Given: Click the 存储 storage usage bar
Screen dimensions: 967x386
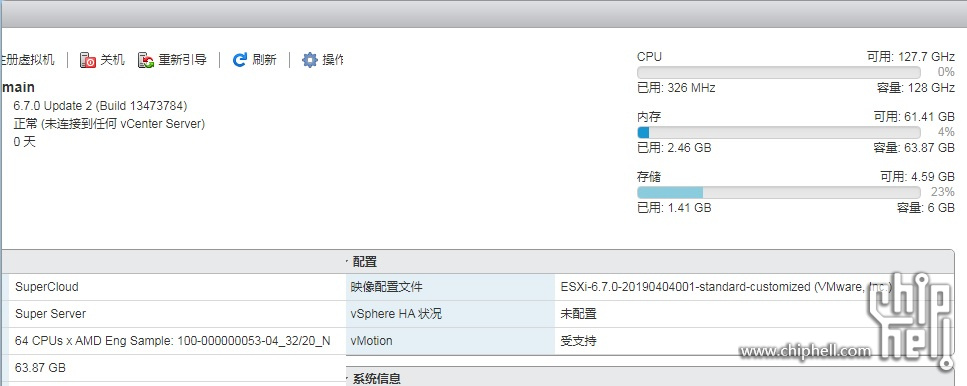Looking at the screenshot, I should coord(778,192).
